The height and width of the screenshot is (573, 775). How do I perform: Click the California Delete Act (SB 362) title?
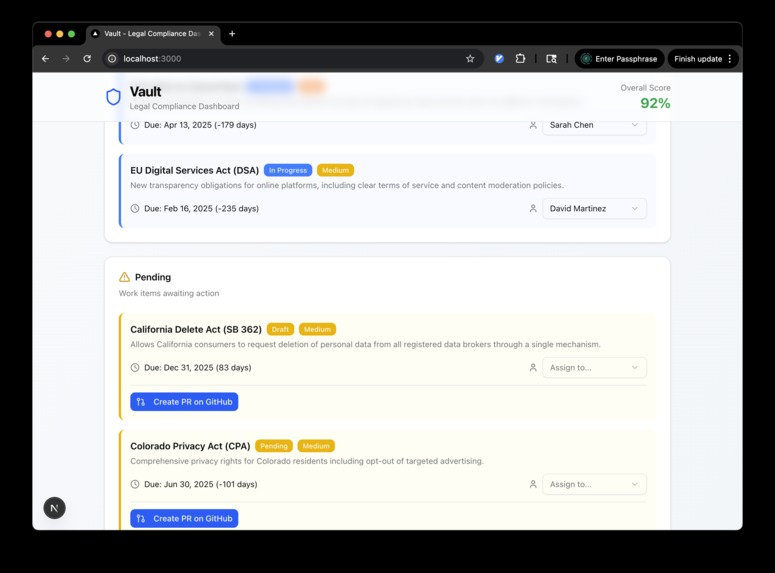pos(196,329)
